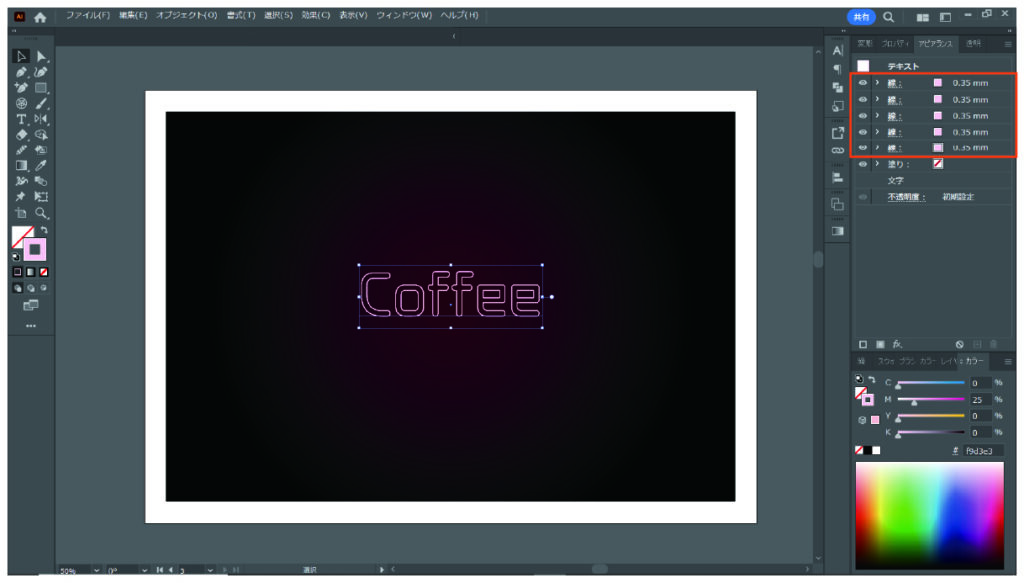Go to first artboard in status bar
Image resolution: width=1024 pixels, height=583 pixels.
tap(159, 570)
